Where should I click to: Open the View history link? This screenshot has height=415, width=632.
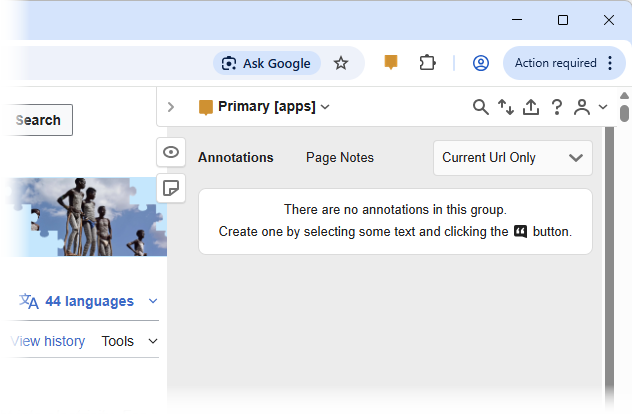pyautogui.click(x=47, y=341)
